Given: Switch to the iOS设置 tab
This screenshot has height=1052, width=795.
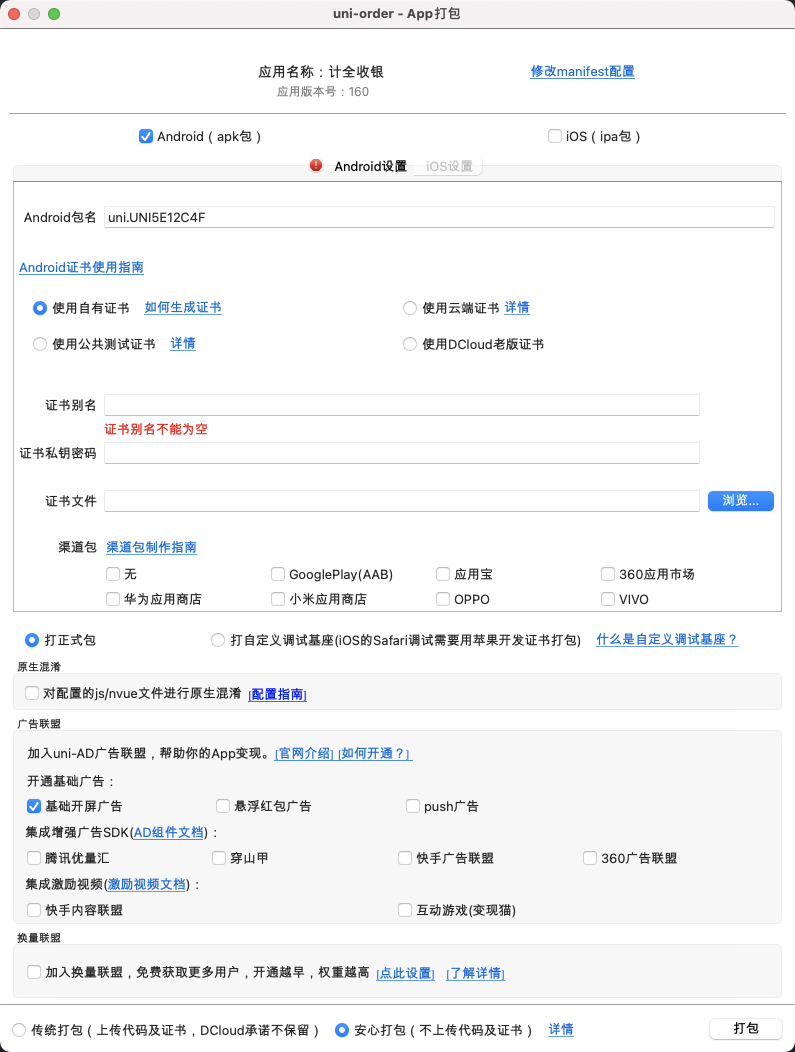Looking at the screenshot, I should click(449, 167).
